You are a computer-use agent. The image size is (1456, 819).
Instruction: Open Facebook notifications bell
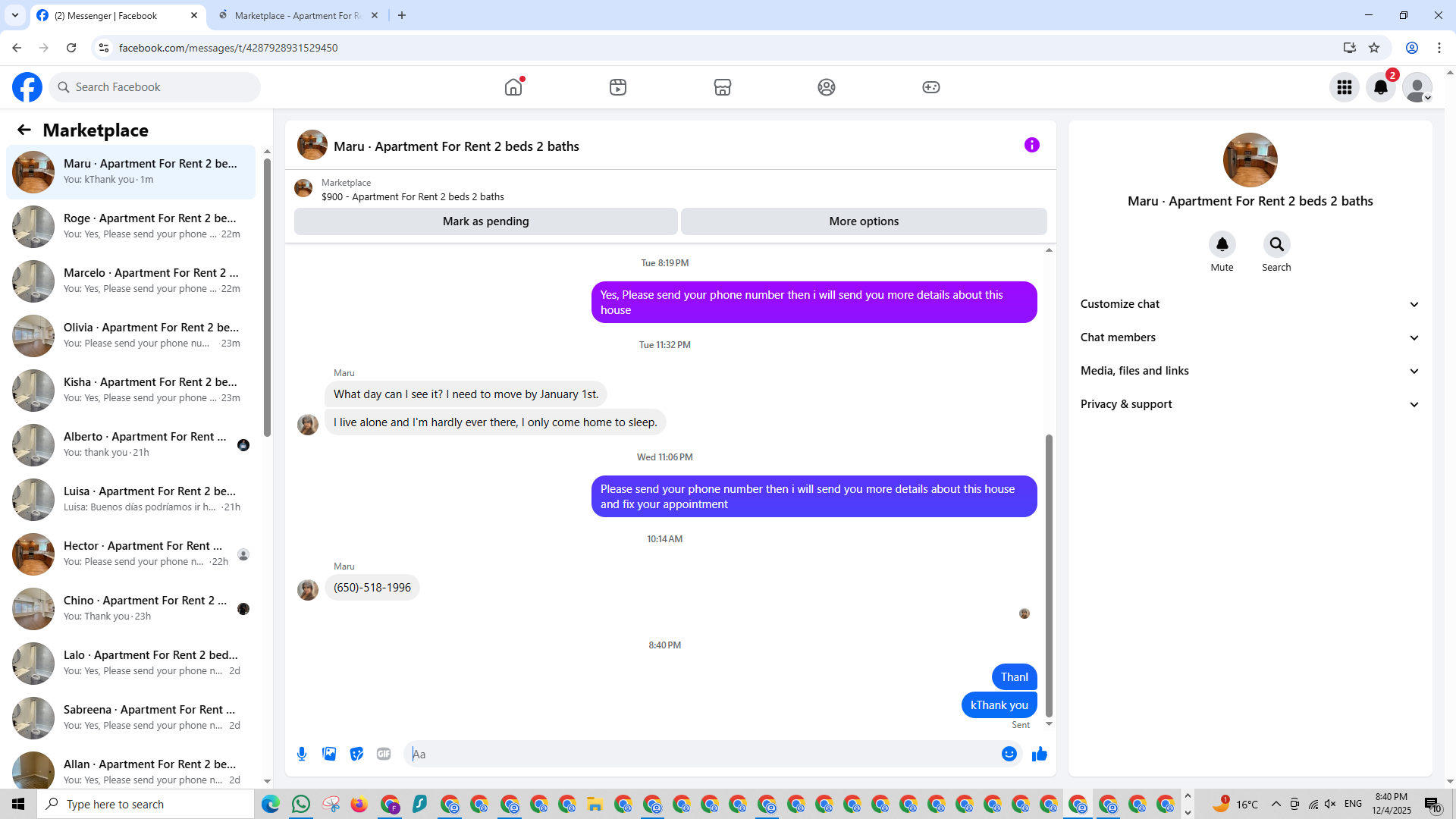[1381, 87]
